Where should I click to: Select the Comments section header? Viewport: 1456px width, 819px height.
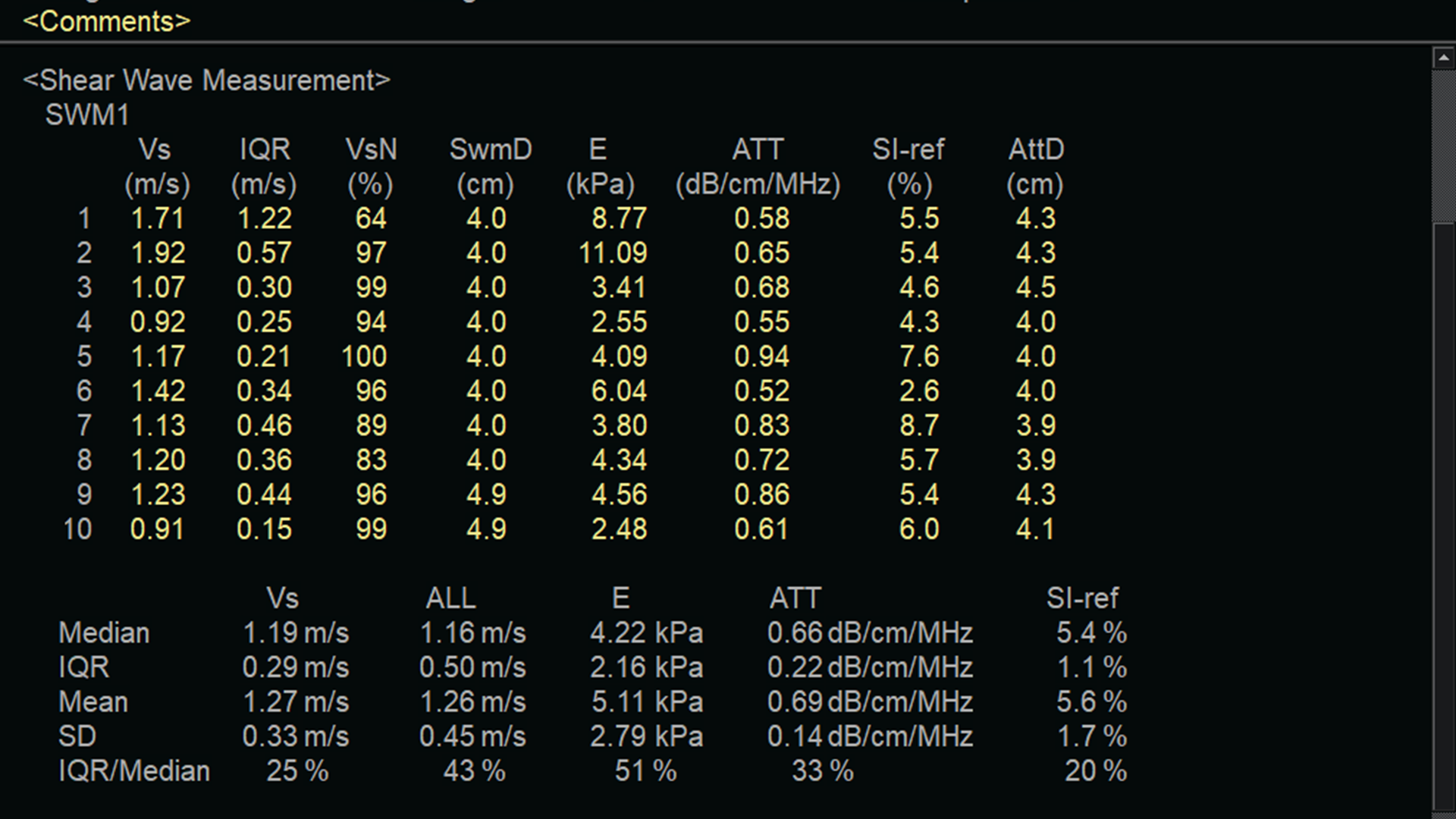click(107, 21)
